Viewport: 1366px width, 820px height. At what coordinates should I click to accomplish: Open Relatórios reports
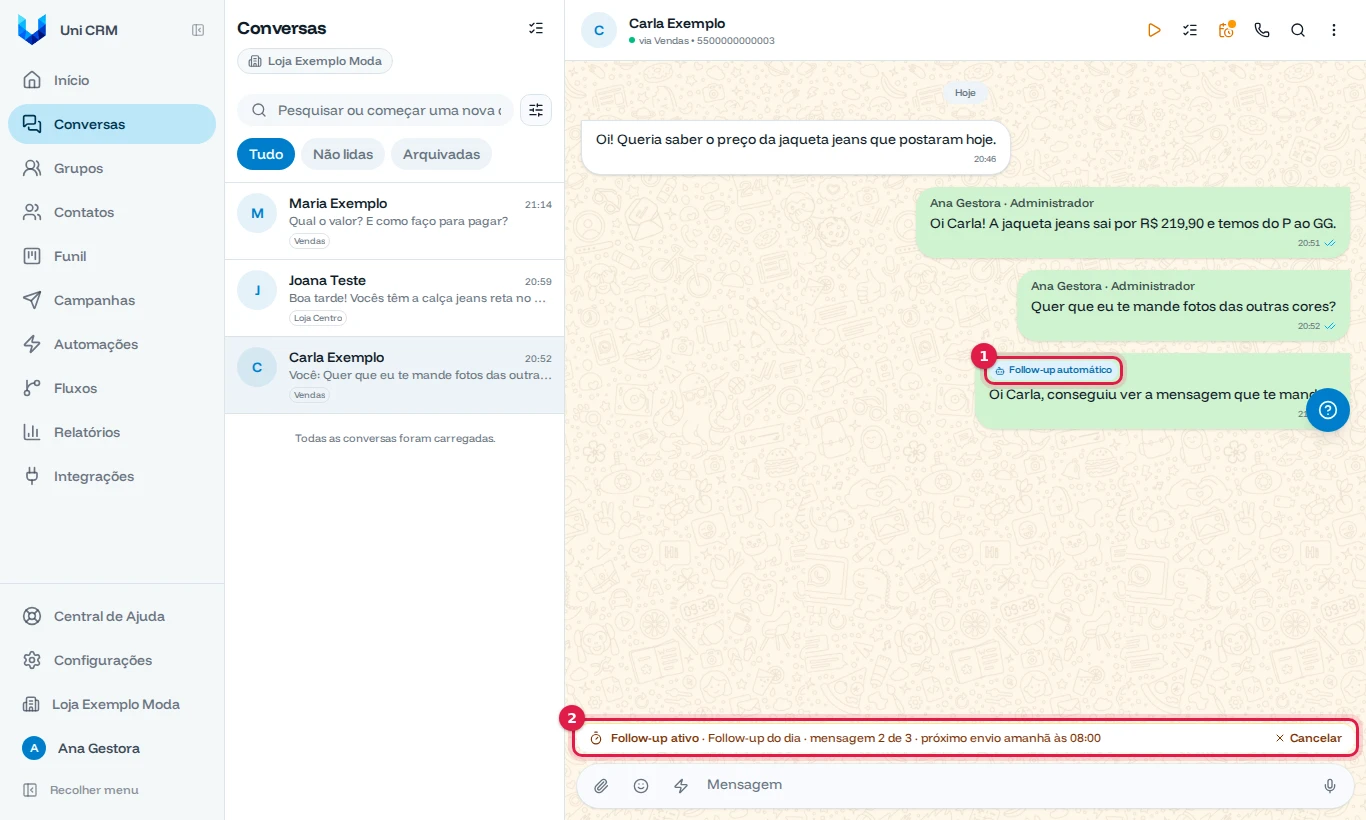coord(112,432)
